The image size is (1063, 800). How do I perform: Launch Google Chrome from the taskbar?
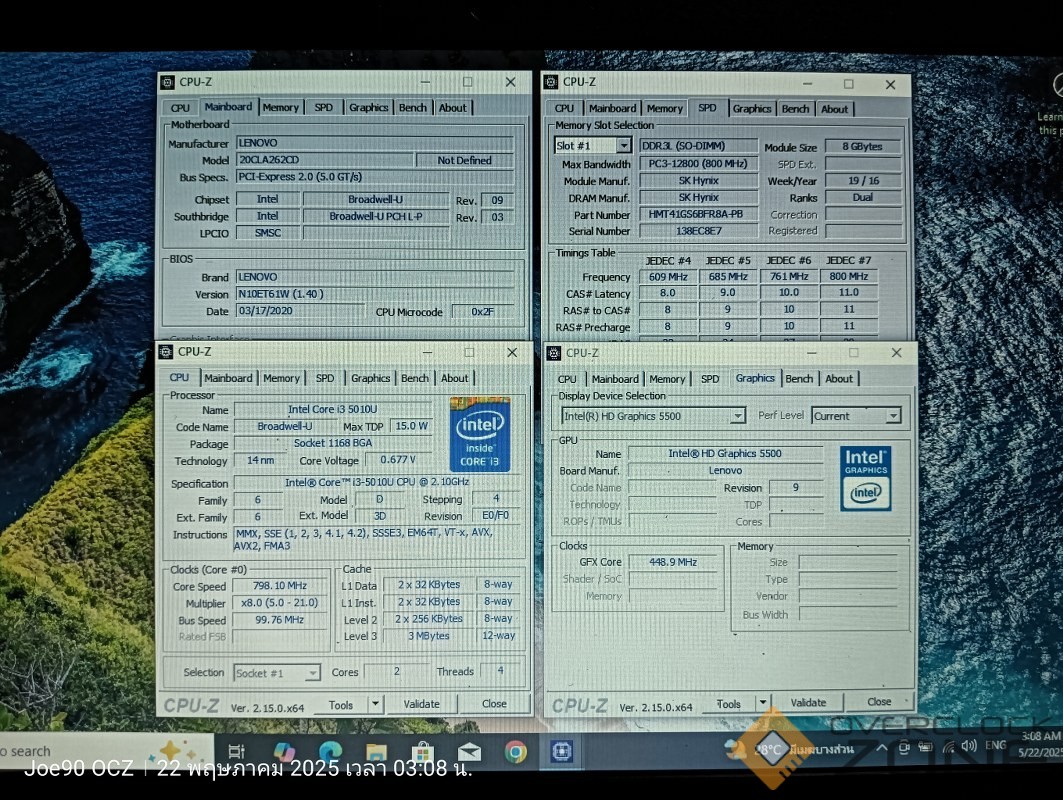(515, 751)
